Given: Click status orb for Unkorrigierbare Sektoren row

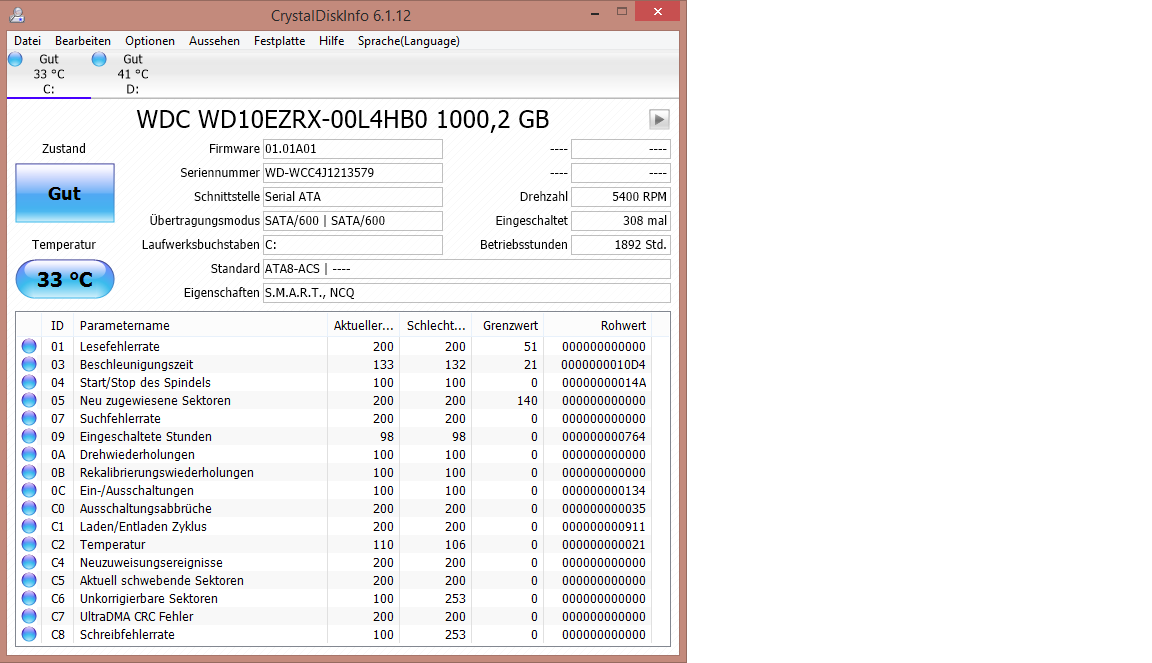Looking at the screenshot, I should pos(29,598).
